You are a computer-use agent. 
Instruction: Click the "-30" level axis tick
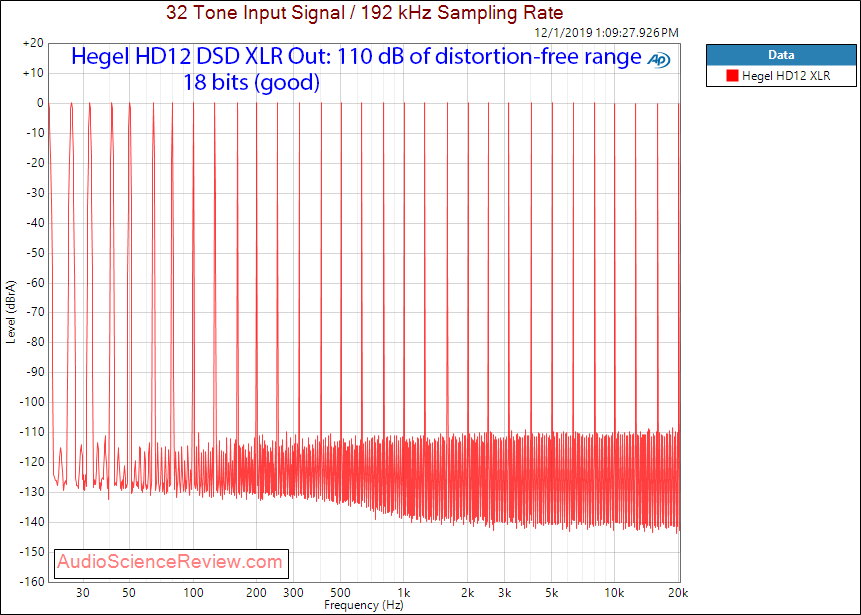point(33,193)
